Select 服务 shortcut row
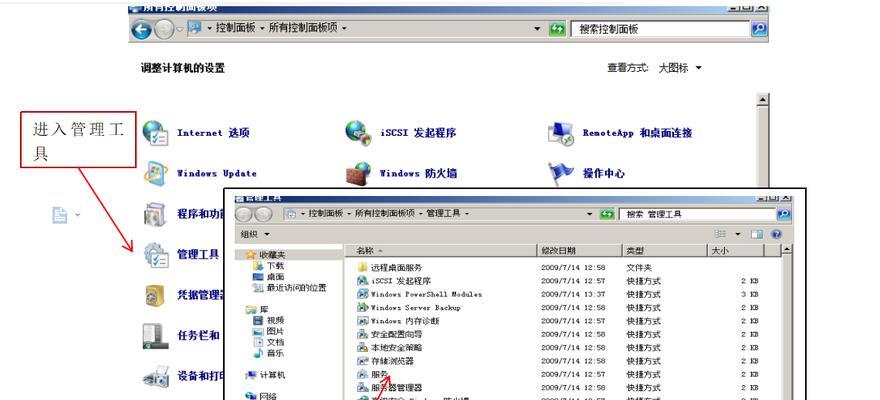The width and height of the screenshot is (880, 400). click(560, 374)
